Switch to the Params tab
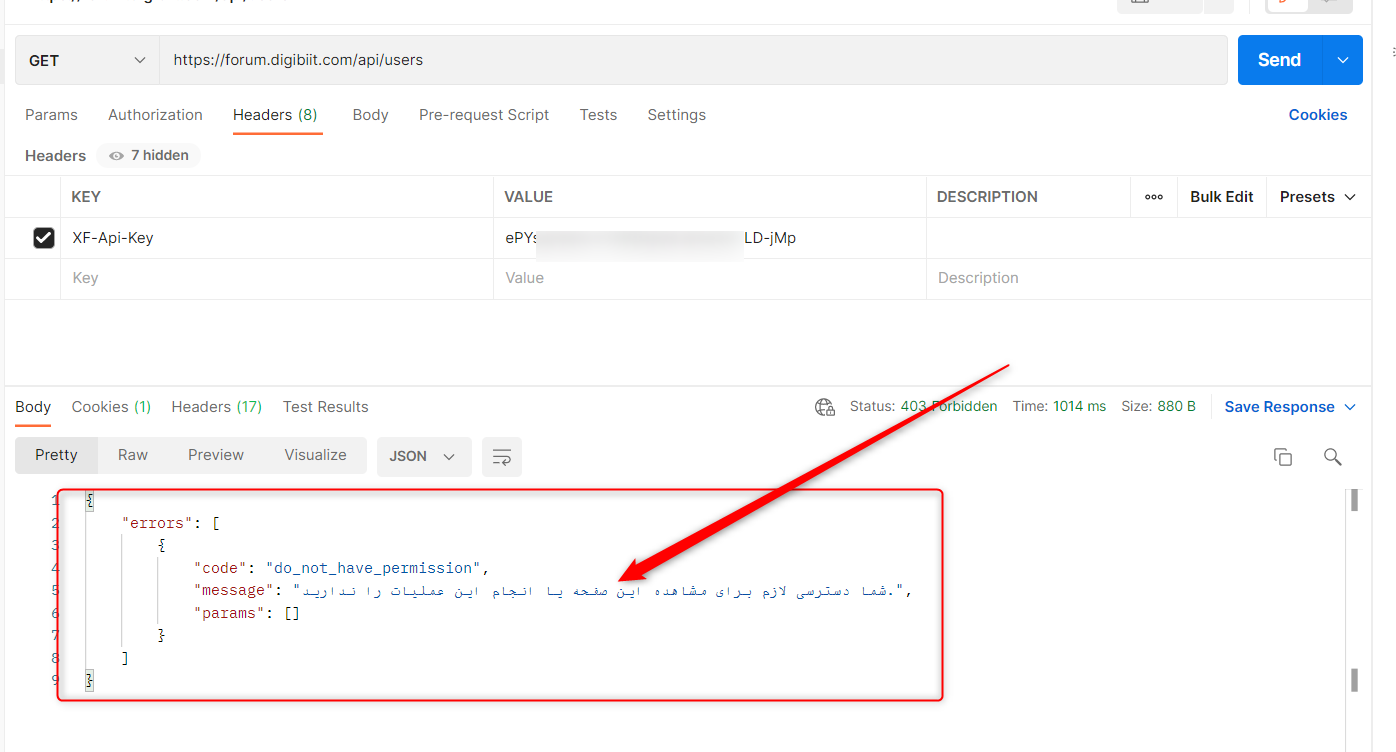The width and height of the screenshot is (1396, 752). pos(51,115)
